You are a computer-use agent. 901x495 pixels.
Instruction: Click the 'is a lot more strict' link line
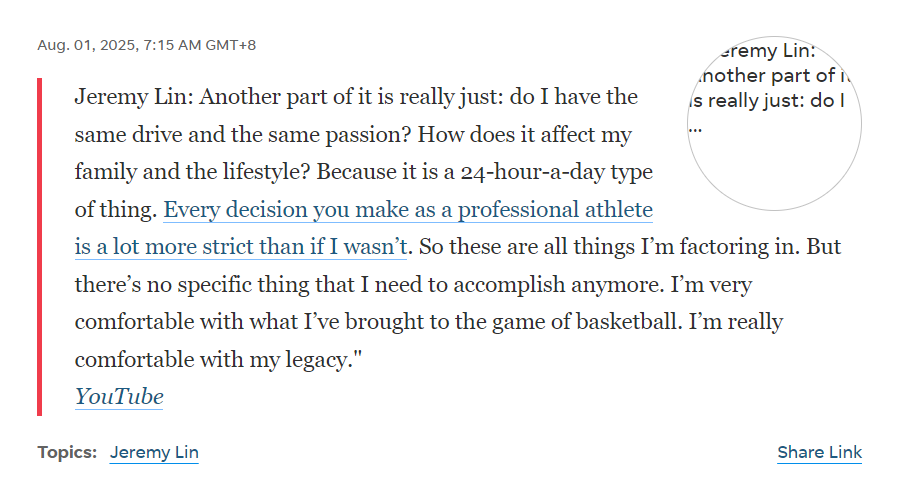click(241, 247)
